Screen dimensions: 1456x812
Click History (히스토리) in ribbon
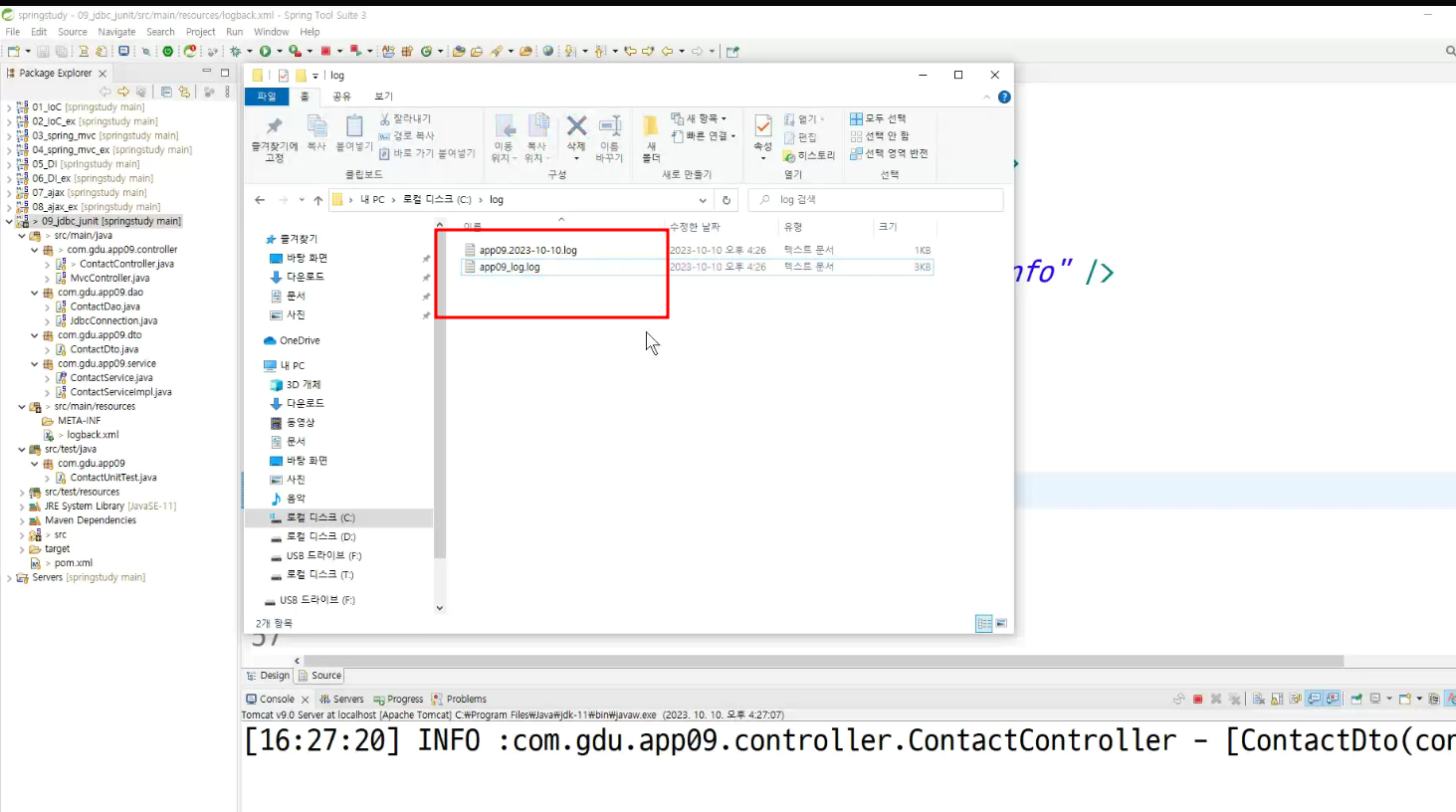[809, 156]
